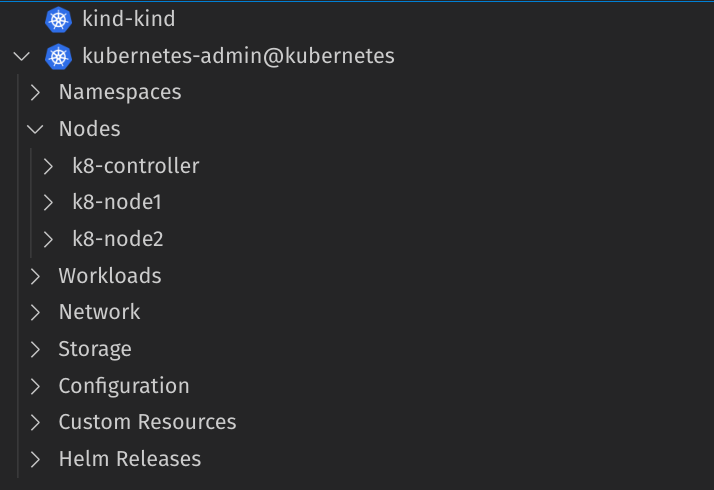Click the Kubernetes icon beside kind-kind
Screen dimensions: 714x490
(x=59, y=19)
